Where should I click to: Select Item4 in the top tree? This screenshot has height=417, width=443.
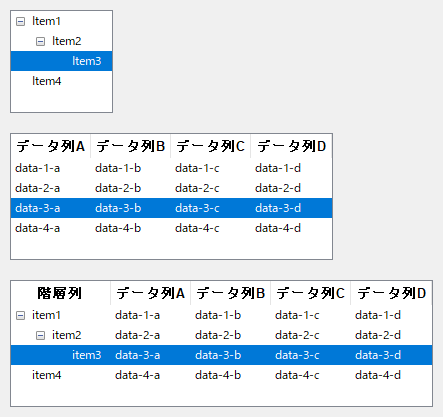(x=47, y=81)
